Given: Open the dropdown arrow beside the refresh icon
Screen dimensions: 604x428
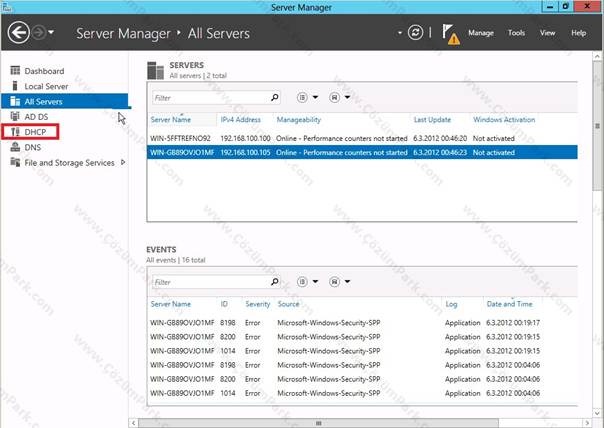Looking at the screenshot, I should (x=400, y=33).
